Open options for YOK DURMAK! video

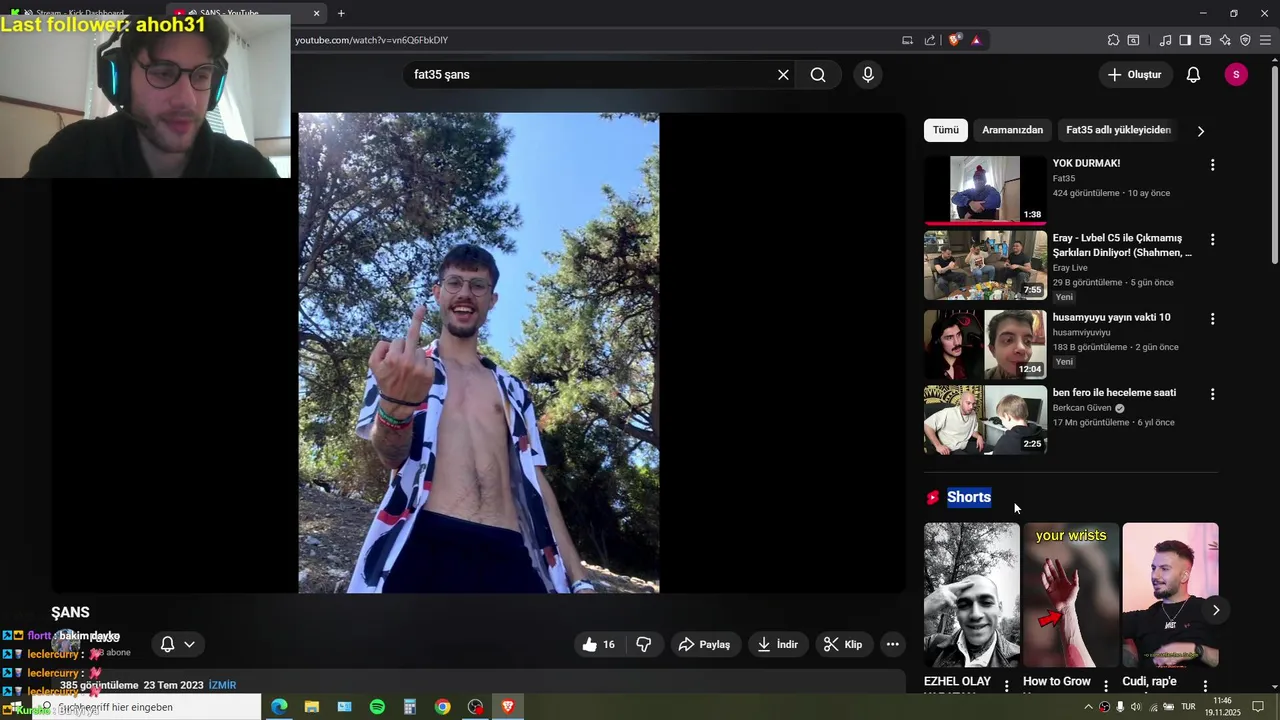coord(1212,165)
